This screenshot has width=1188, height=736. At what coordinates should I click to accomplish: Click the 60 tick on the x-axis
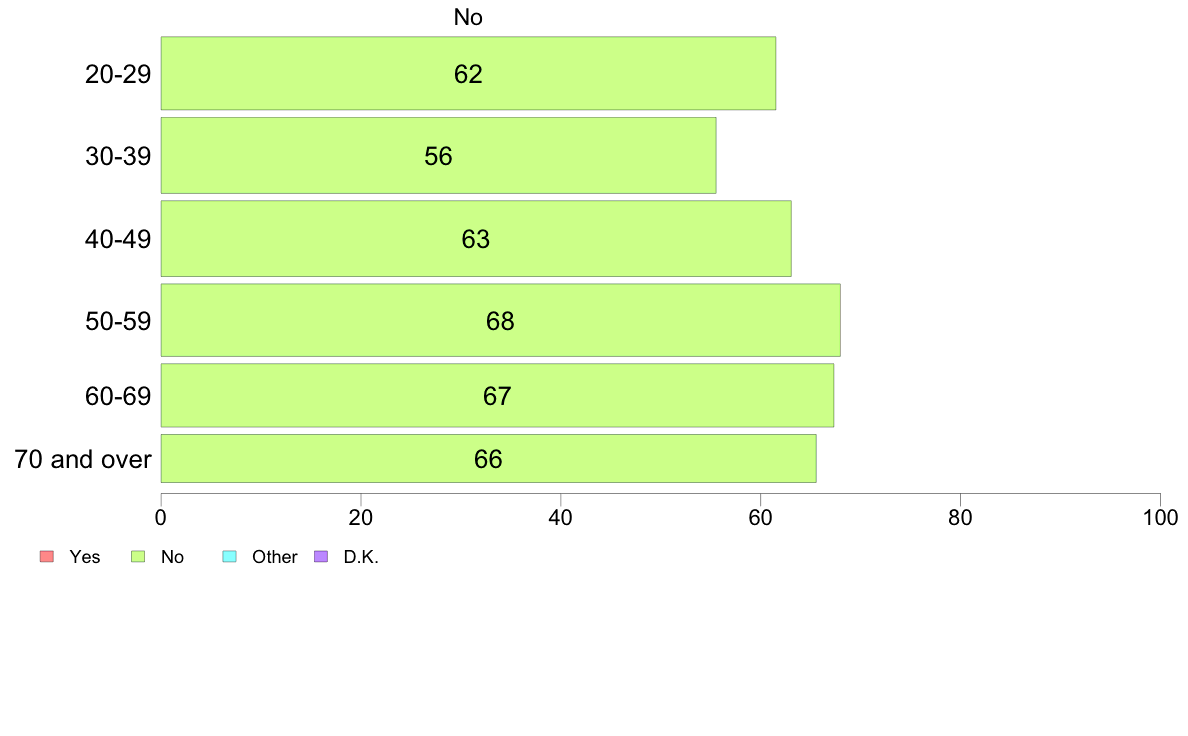(761, 518)
